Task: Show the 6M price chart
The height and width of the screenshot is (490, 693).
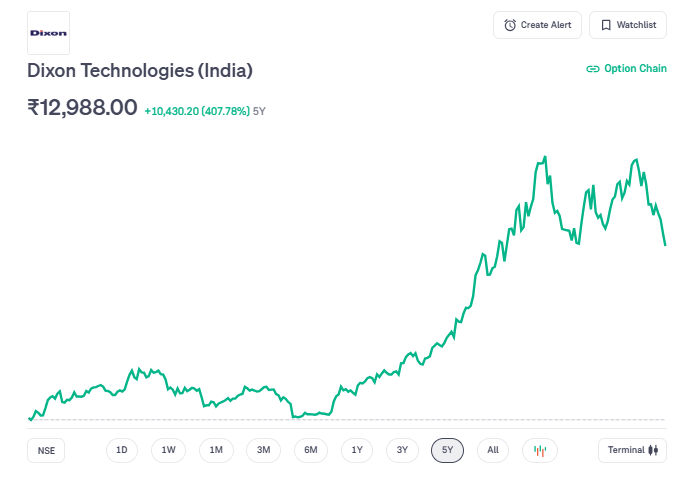Action: 311,450
